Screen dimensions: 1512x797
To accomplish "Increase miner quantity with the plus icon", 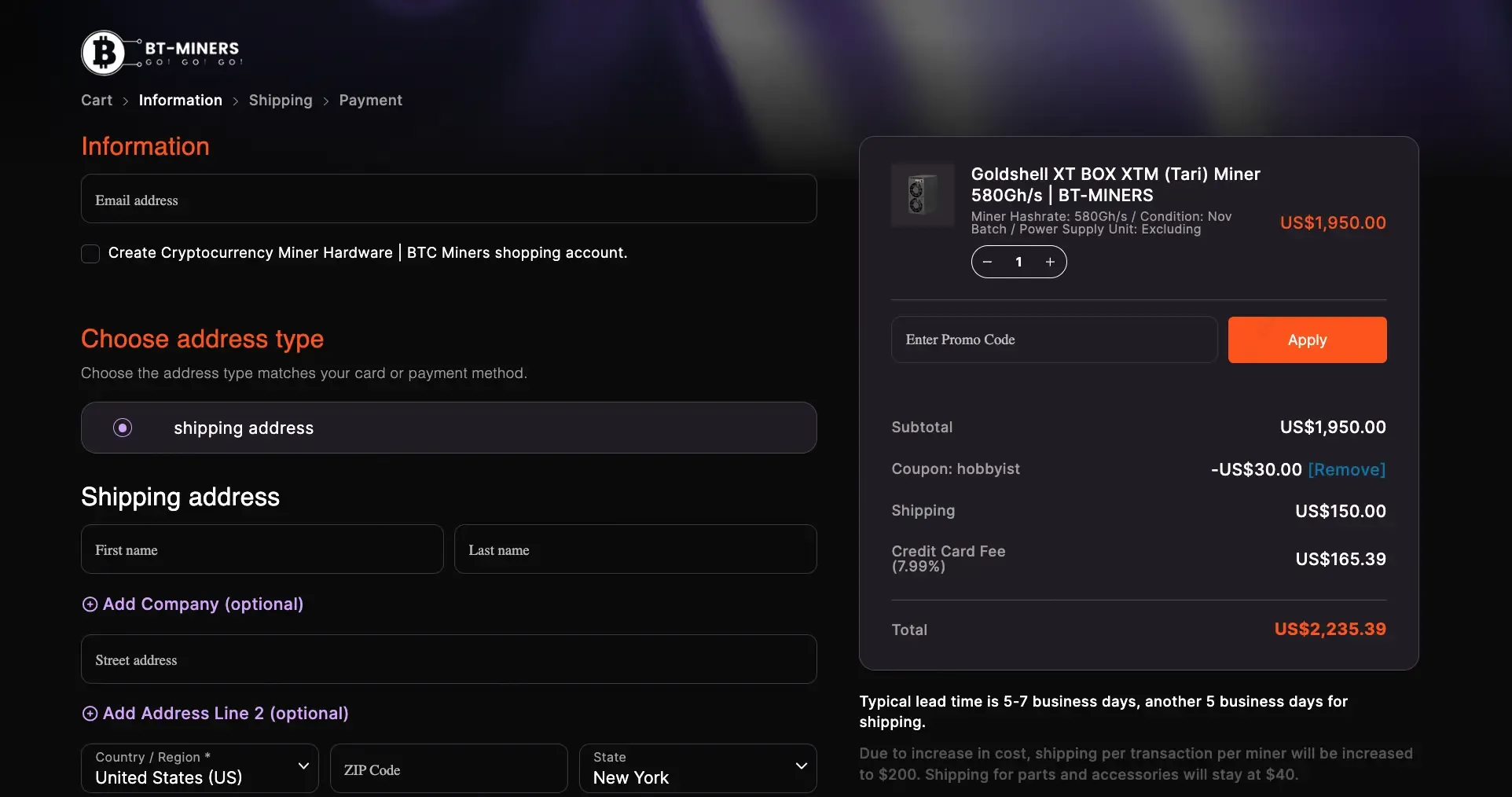I will [x=1051, y=262].
